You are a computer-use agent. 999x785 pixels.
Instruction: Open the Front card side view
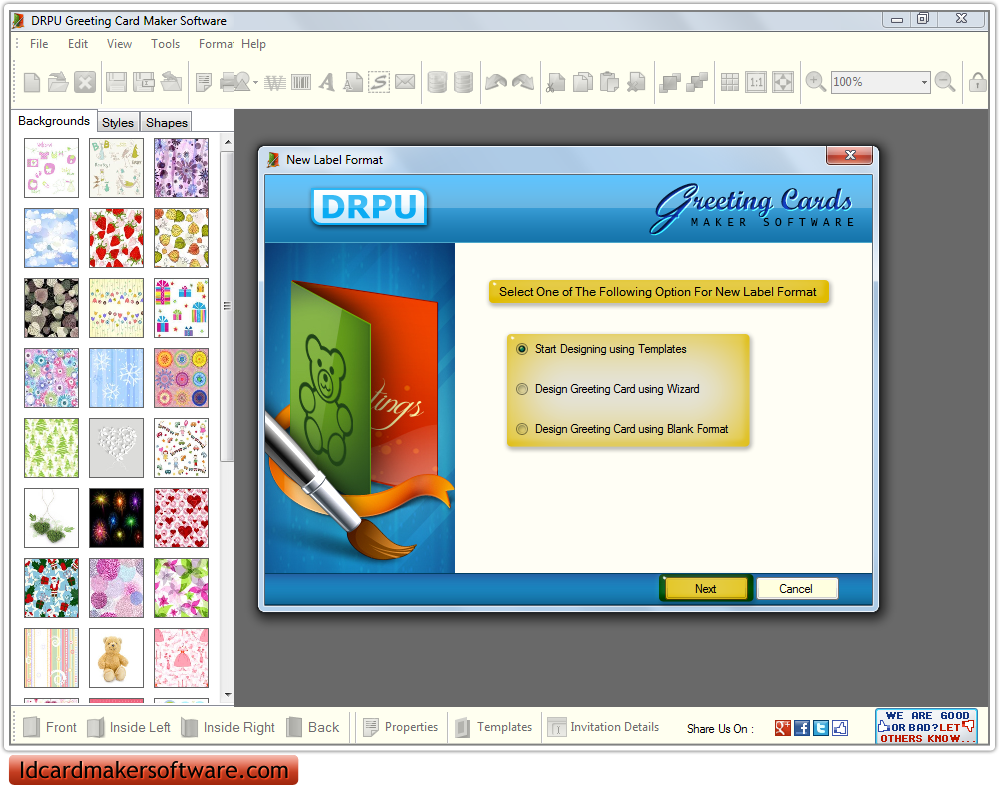[x=50, y=727]
